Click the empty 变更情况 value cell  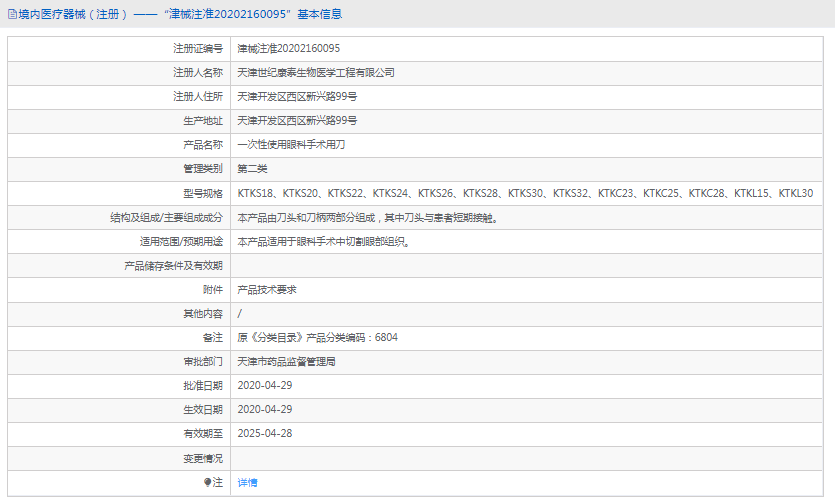point(528,458)
